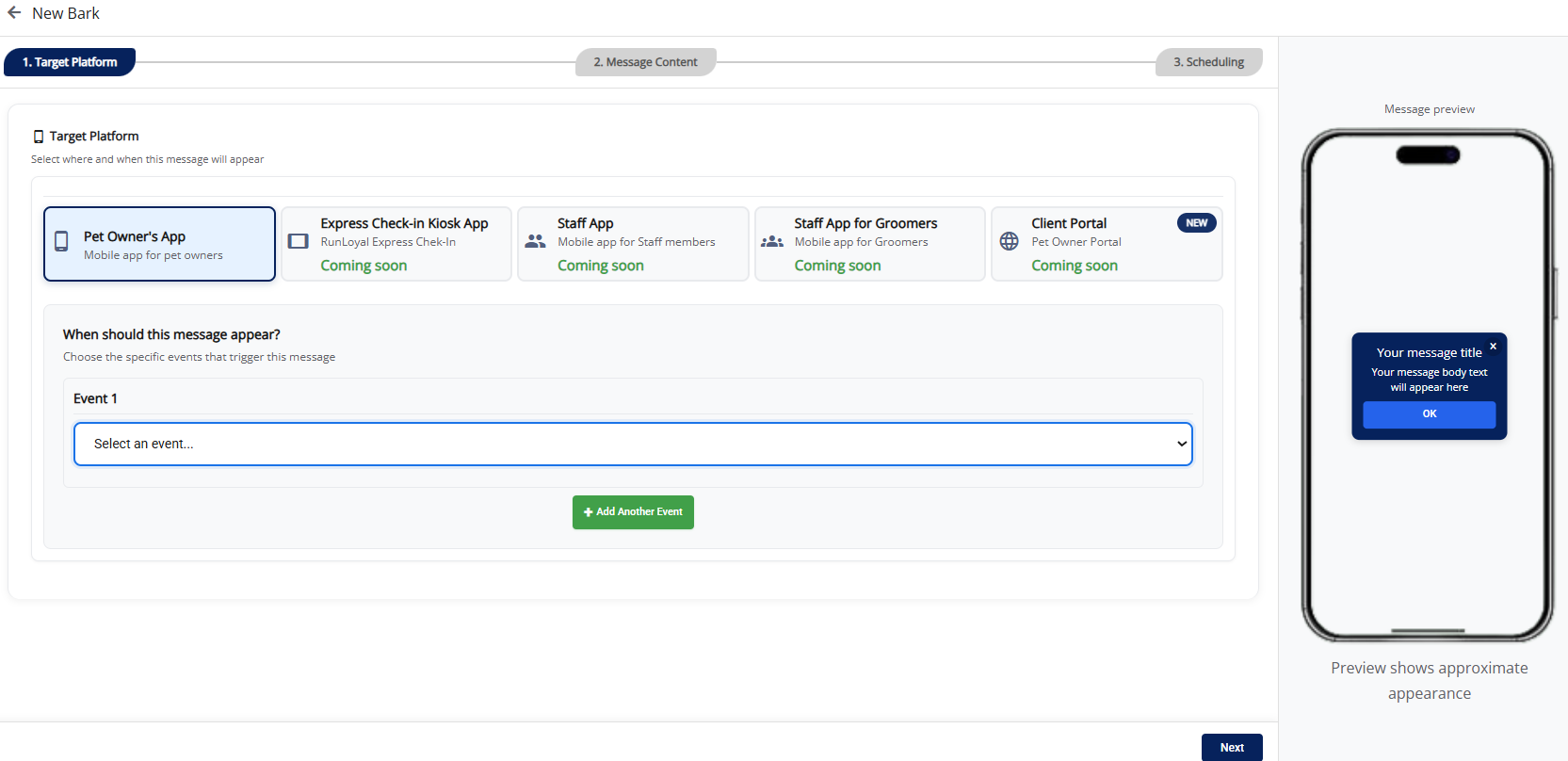Click the NEW badge on Client Portal

pos(1196,223)
